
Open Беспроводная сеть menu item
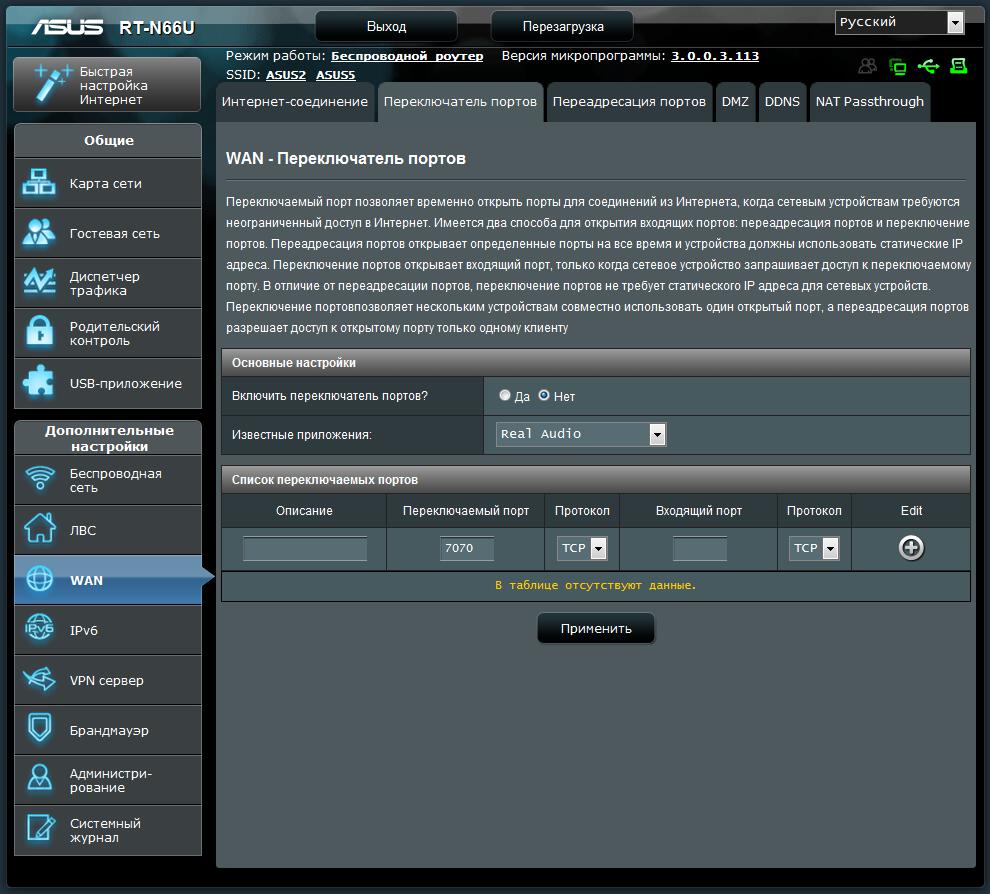pos(108,480)
